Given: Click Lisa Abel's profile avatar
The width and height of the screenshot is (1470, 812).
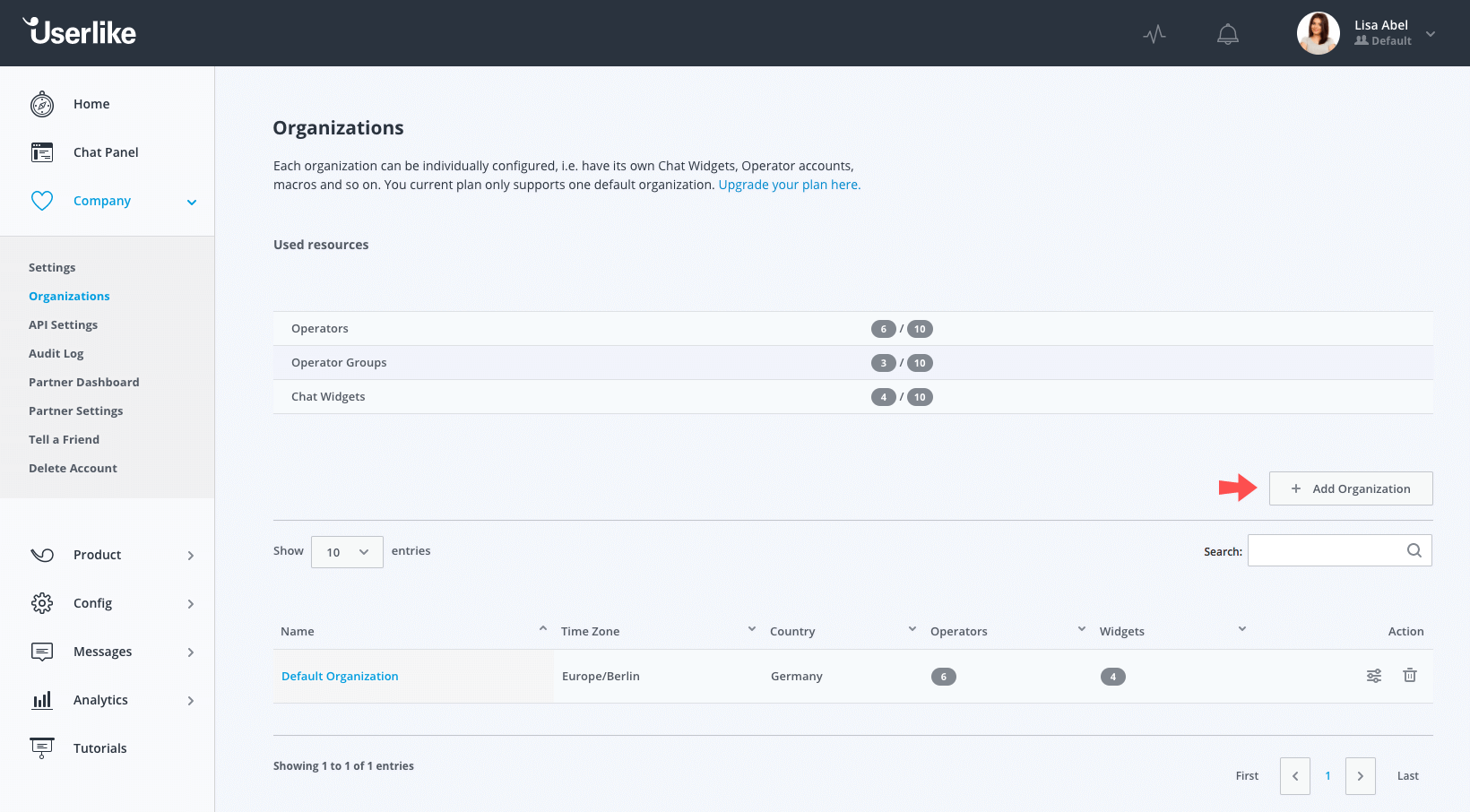Looking at the screenshot, I should pos(1318,33).
